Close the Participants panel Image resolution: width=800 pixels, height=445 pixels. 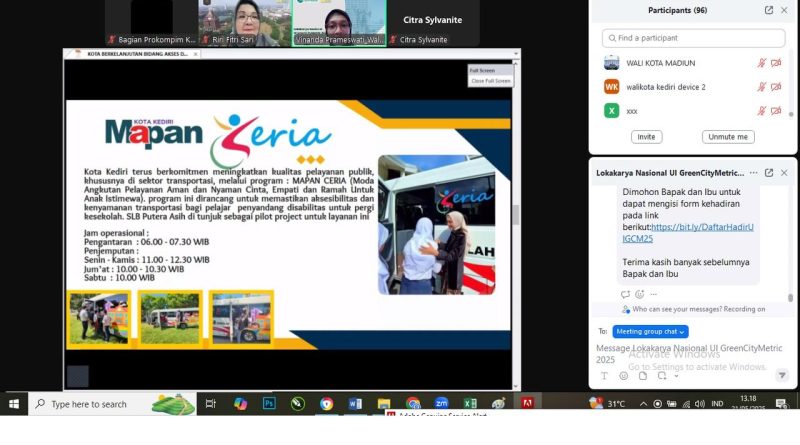point(784,10)
